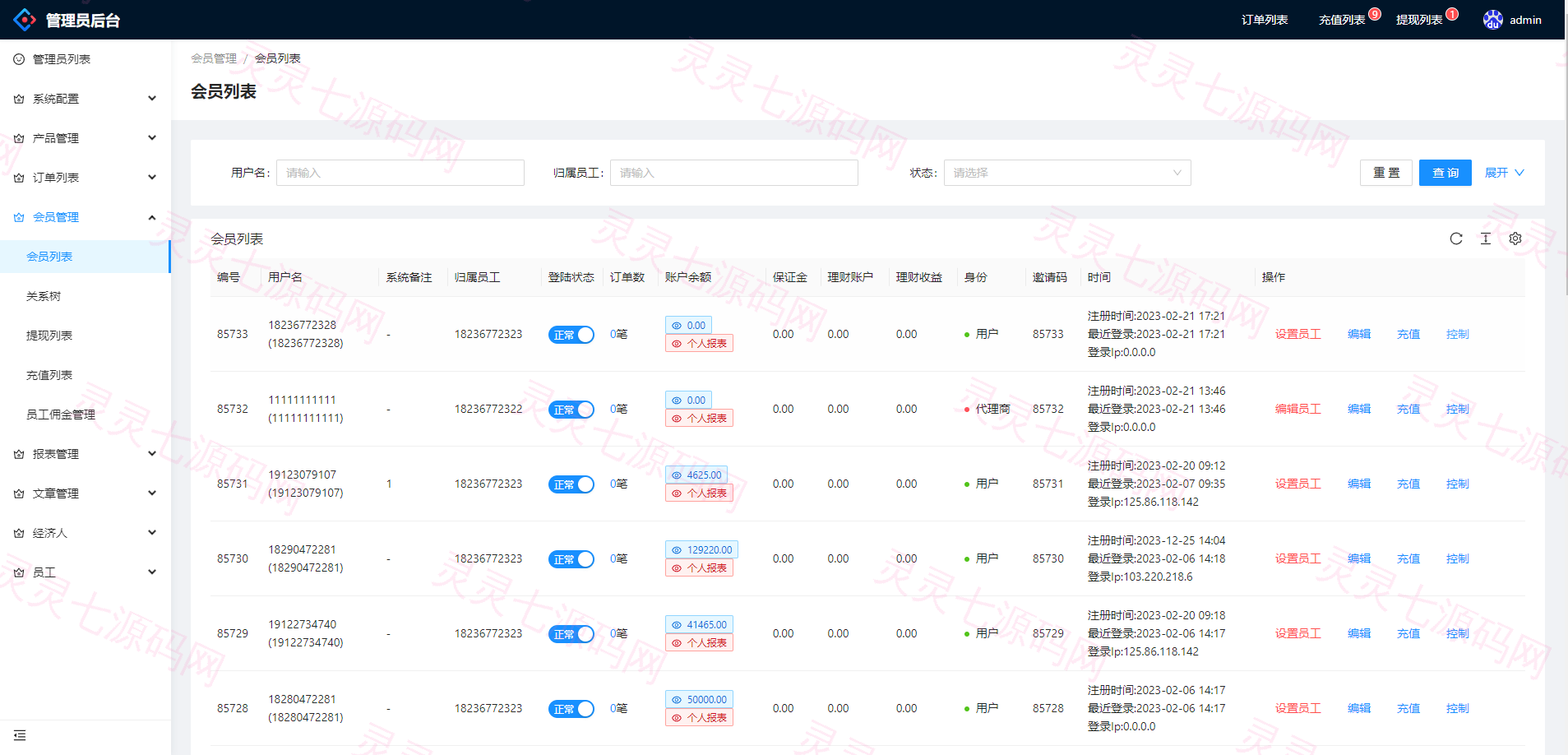This screenshot has height=755, width=1568.
Task: Click 充值 for member 85730
Action: pos(1408,558)
